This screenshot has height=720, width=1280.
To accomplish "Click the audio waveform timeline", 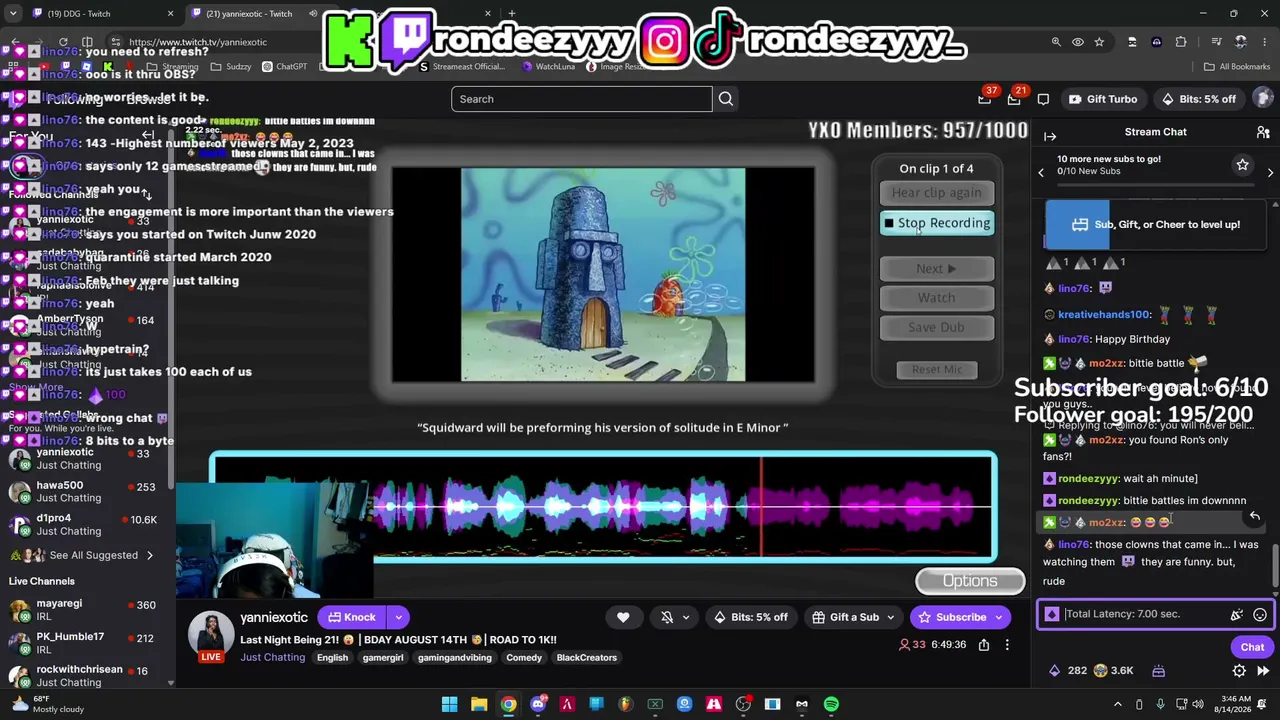I will [x=603, y=506].
